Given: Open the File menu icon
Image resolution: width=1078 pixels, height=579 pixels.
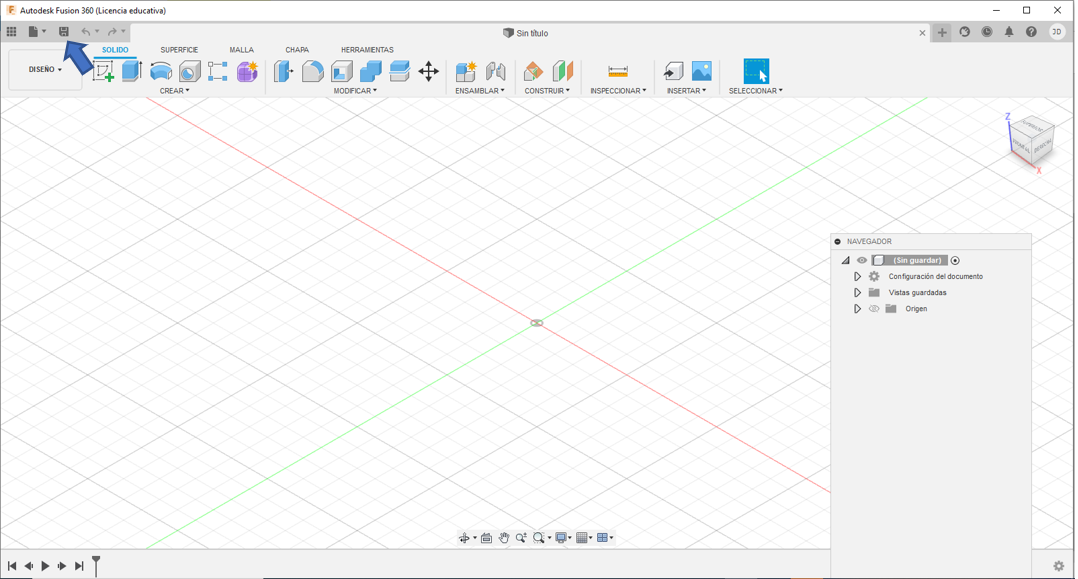Looking at the screenshot, I should click(x=33, y=32).
